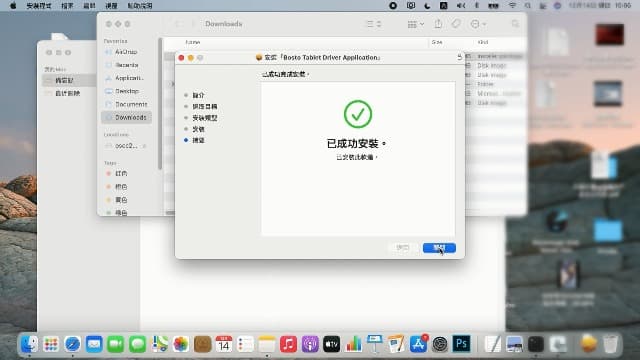Screen dimensions: 640x360
Task: Expand the folder row disclosure arrow in Finder list
Action: pos(172,84)
